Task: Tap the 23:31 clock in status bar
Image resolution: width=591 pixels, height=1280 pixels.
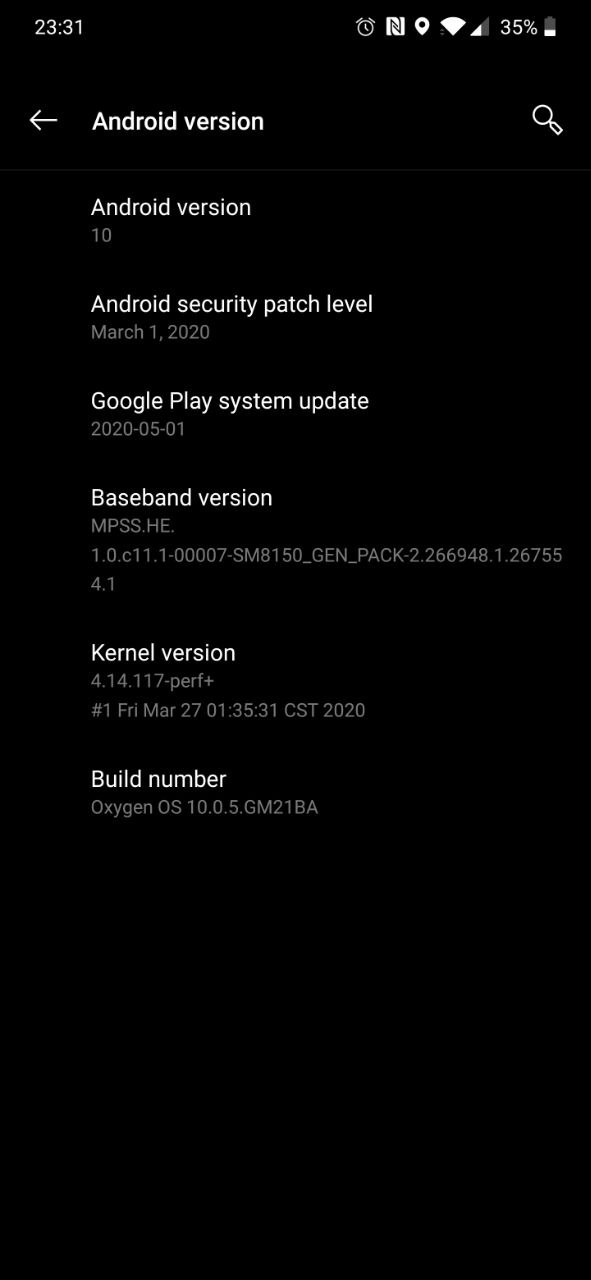Action: pyautogui.click(x=59, y=27)
